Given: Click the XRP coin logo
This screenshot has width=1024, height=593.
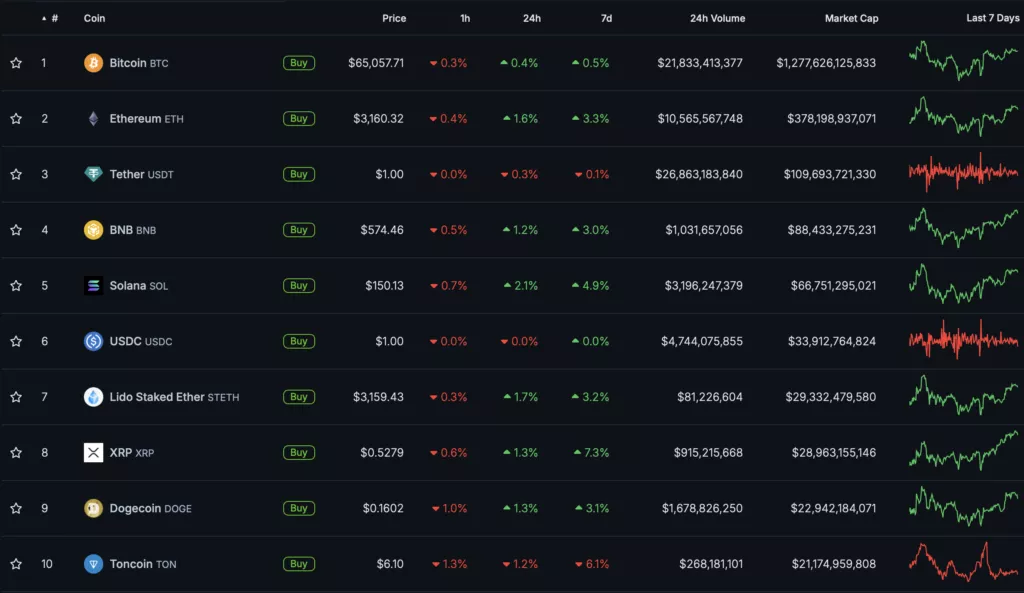Looking at the screenshot, I should [x=93, y=452].
